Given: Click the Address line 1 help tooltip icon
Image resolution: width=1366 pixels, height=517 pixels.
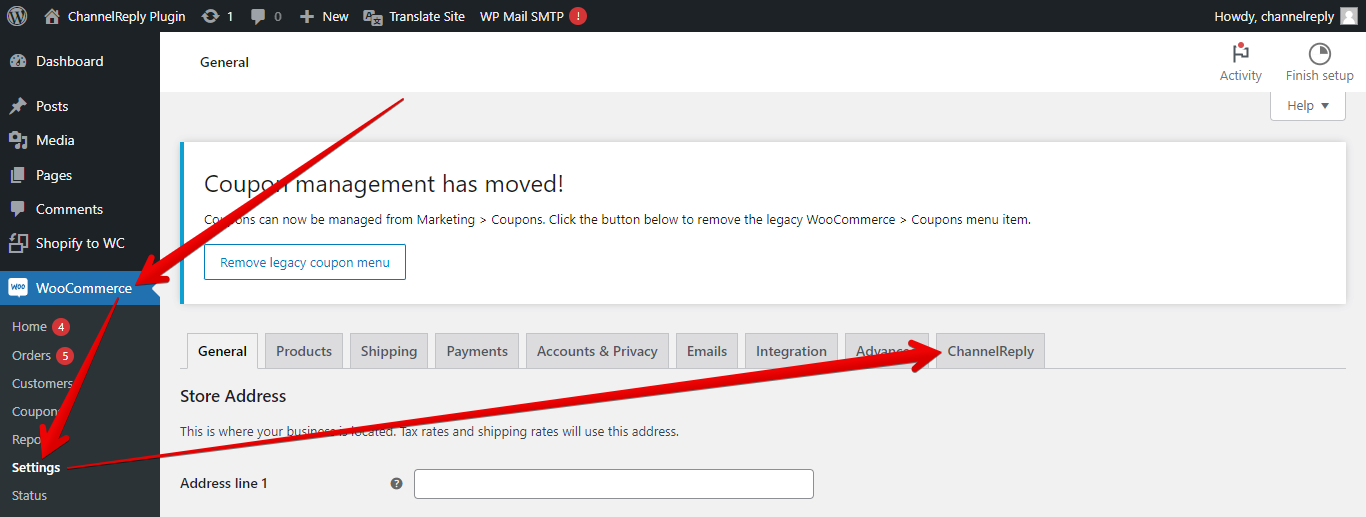Looking at the screenshot, I should coord(396,483).
